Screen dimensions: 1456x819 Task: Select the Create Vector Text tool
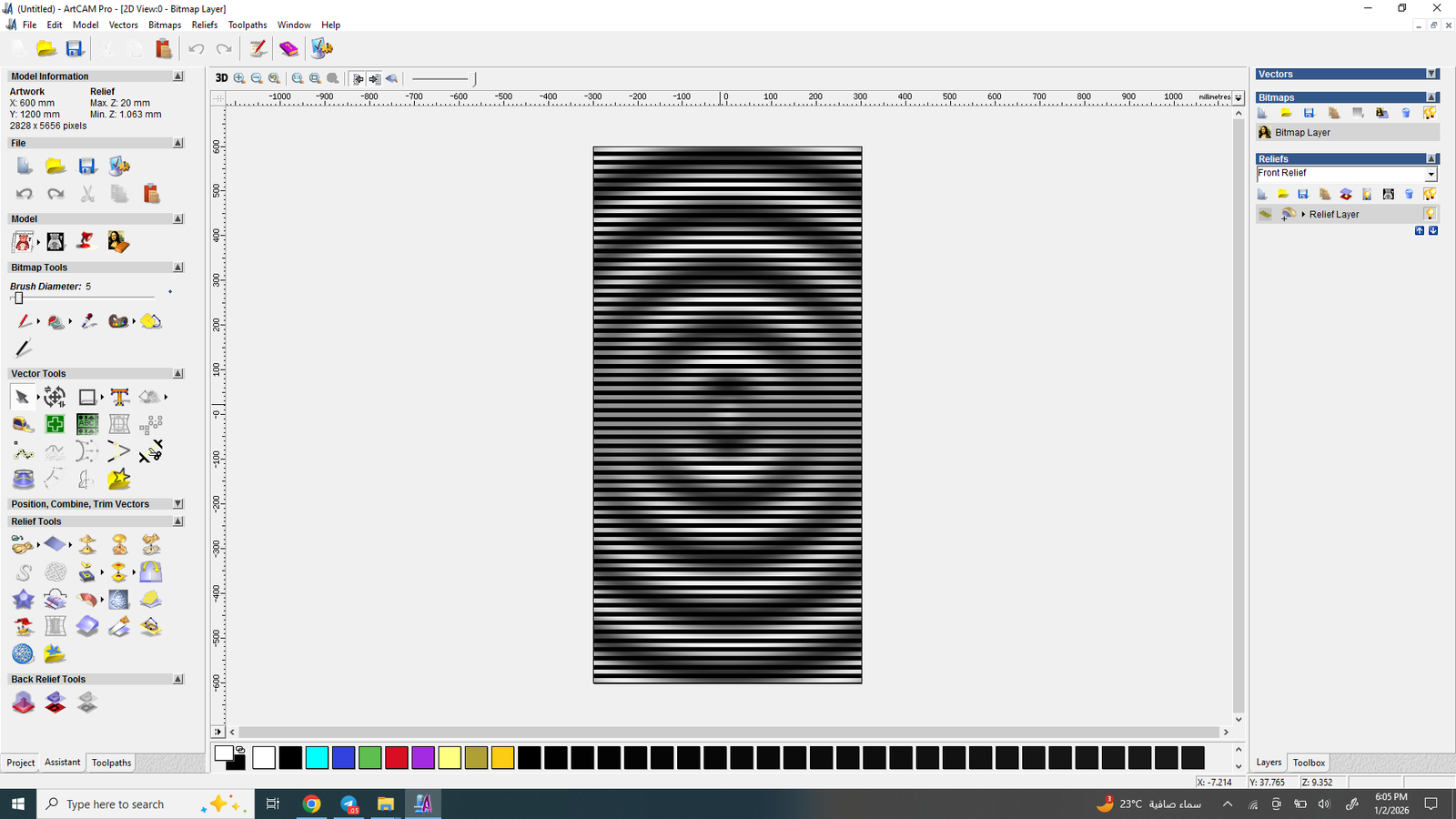[119, 397]
